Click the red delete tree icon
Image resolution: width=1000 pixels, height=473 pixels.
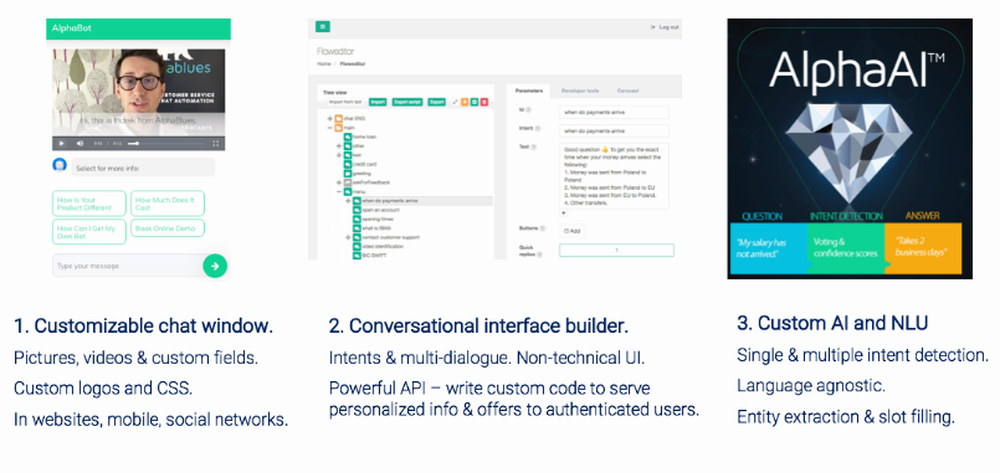pyautogui.click(x=485, y=102)
